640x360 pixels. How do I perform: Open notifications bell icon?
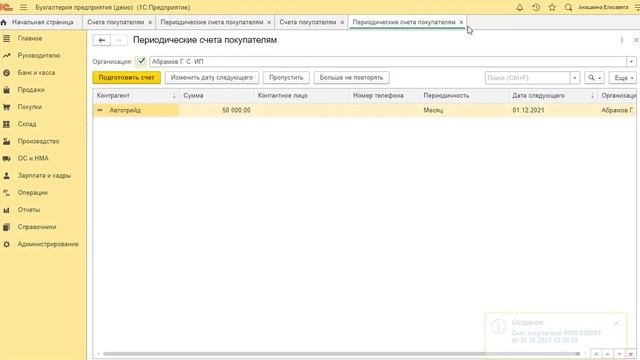click(x=520, y=7)
